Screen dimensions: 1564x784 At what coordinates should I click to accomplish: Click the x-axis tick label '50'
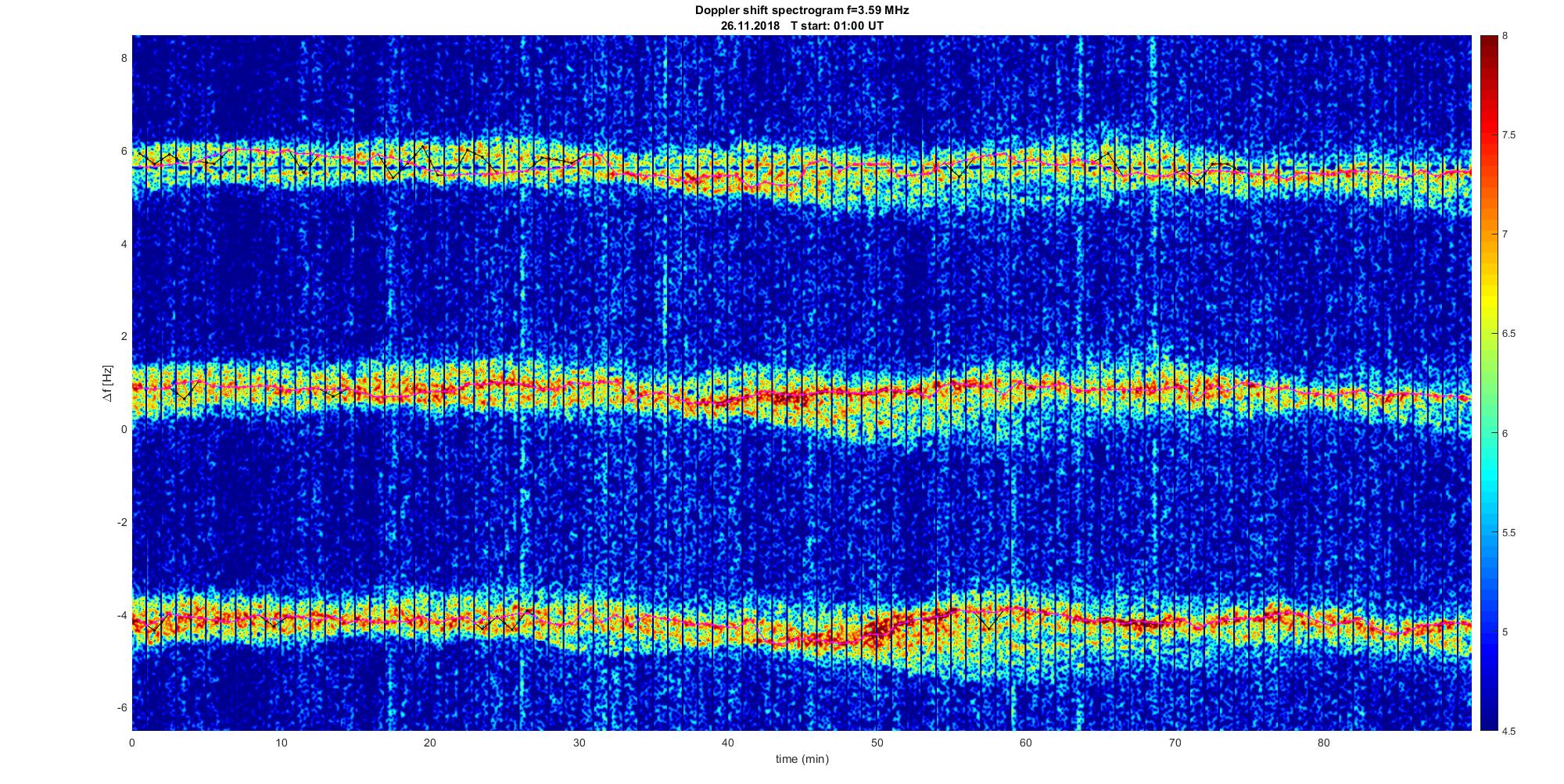pyautogui.click(x=877, y=743)
